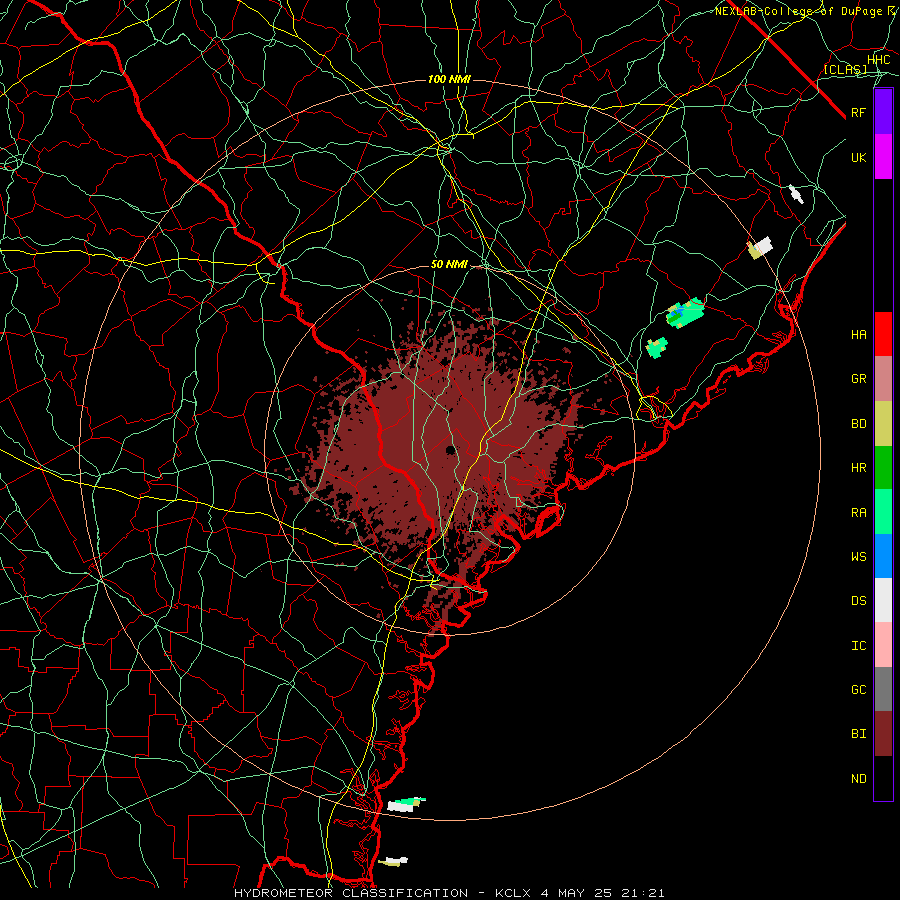The width and height of the screenshot is (900, 900).
Task: Click the DS legend label
Action: (x=858, y=601)
